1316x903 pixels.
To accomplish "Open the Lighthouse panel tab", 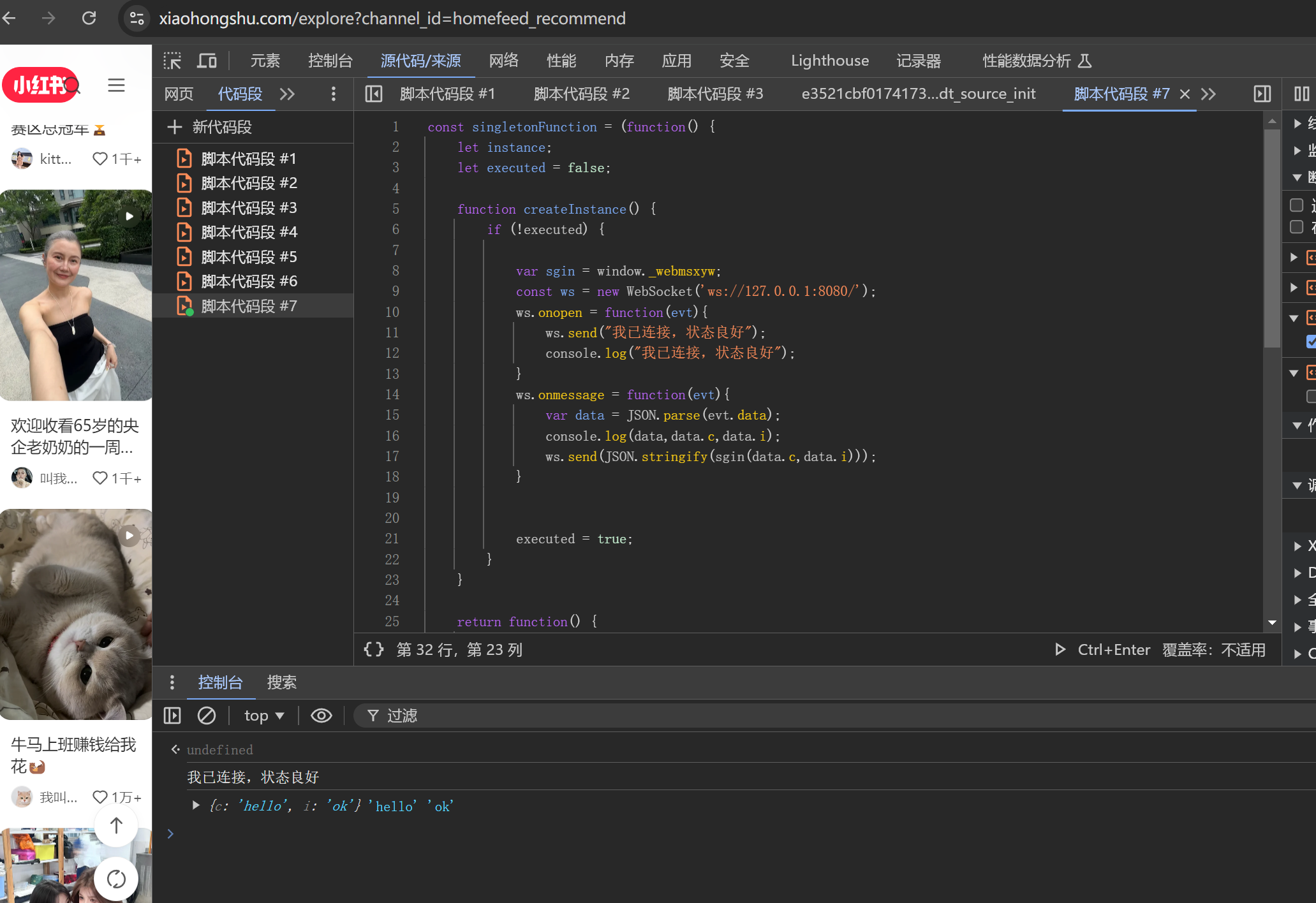I will pyautogui.click(x=830, y=61).
